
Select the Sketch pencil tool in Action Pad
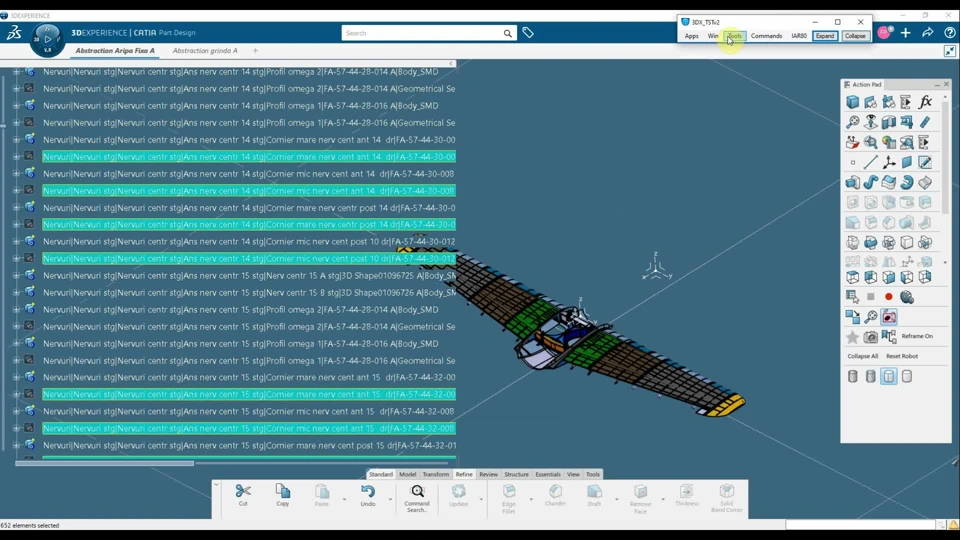point(925,162)
